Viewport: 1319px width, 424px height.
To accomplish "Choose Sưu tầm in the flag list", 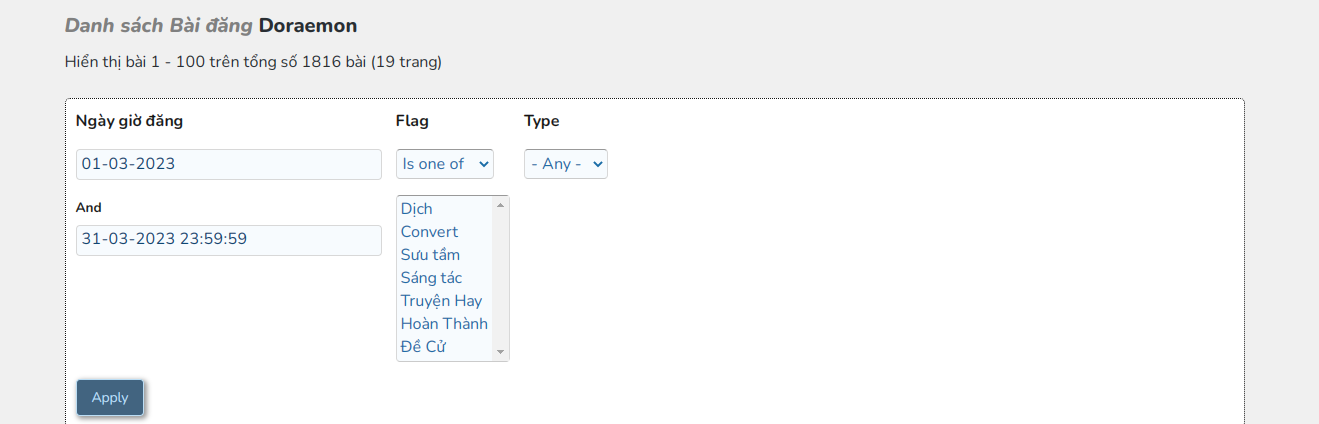I will [430, 255].
